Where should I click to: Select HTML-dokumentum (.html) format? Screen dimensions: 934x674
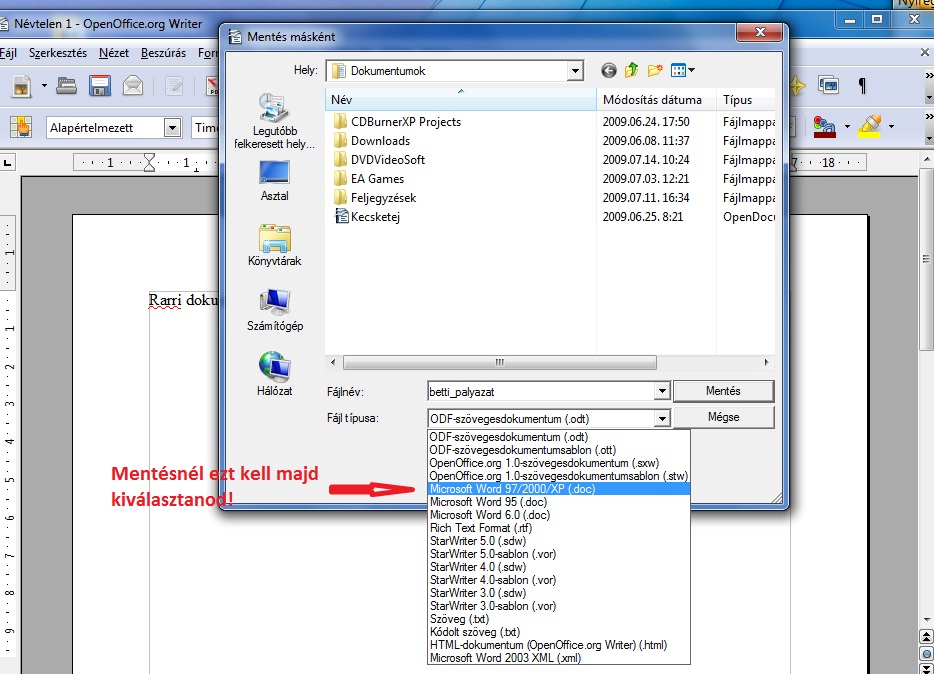pos(559,645)
